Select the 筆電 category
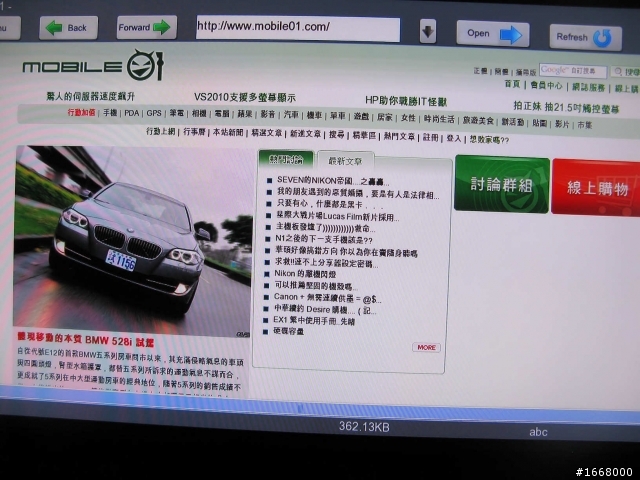640x480 pixels. coord(176,113)
